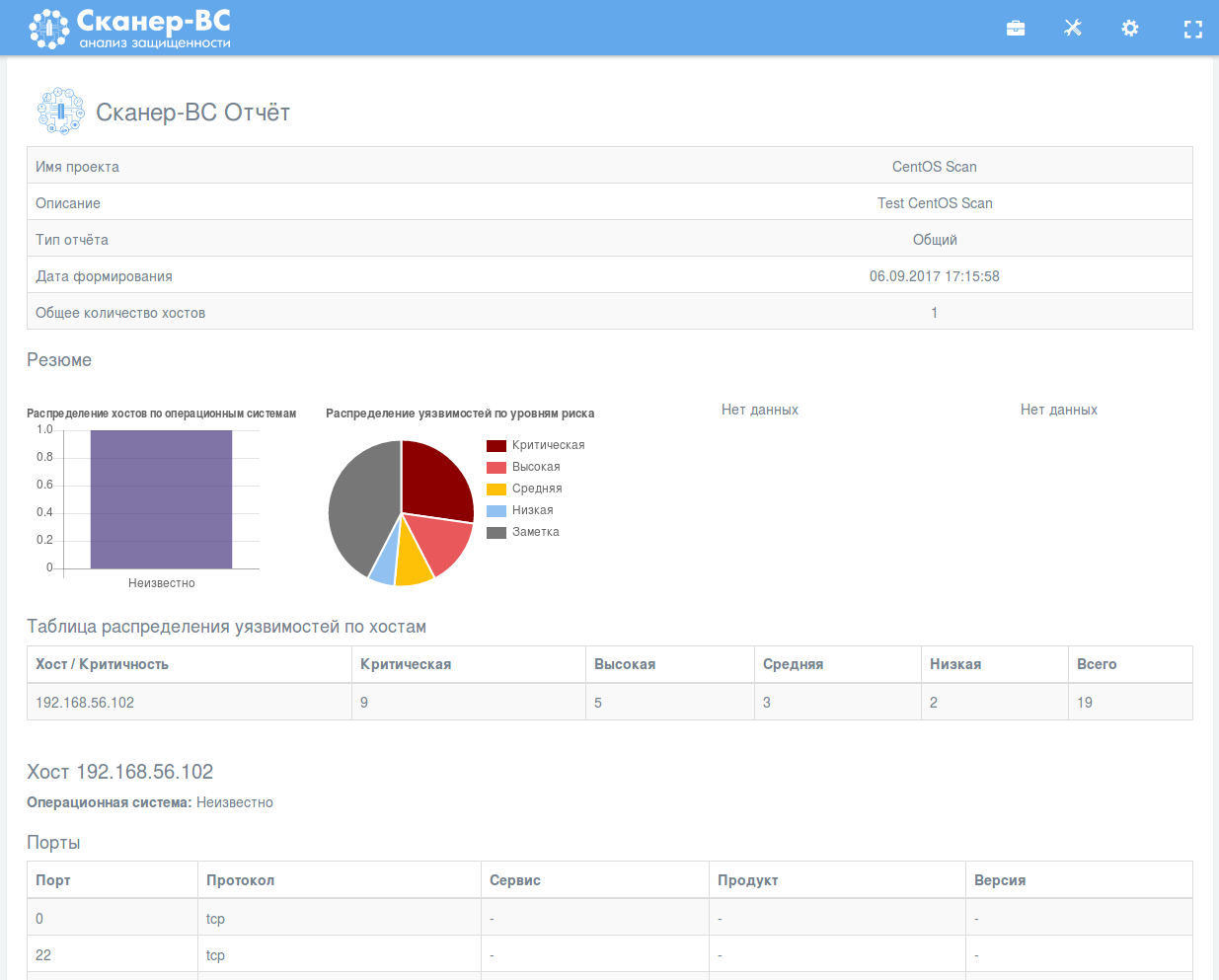Click the report logo beside Сканер-ВС Отчёт

click(x=60, y=111)
